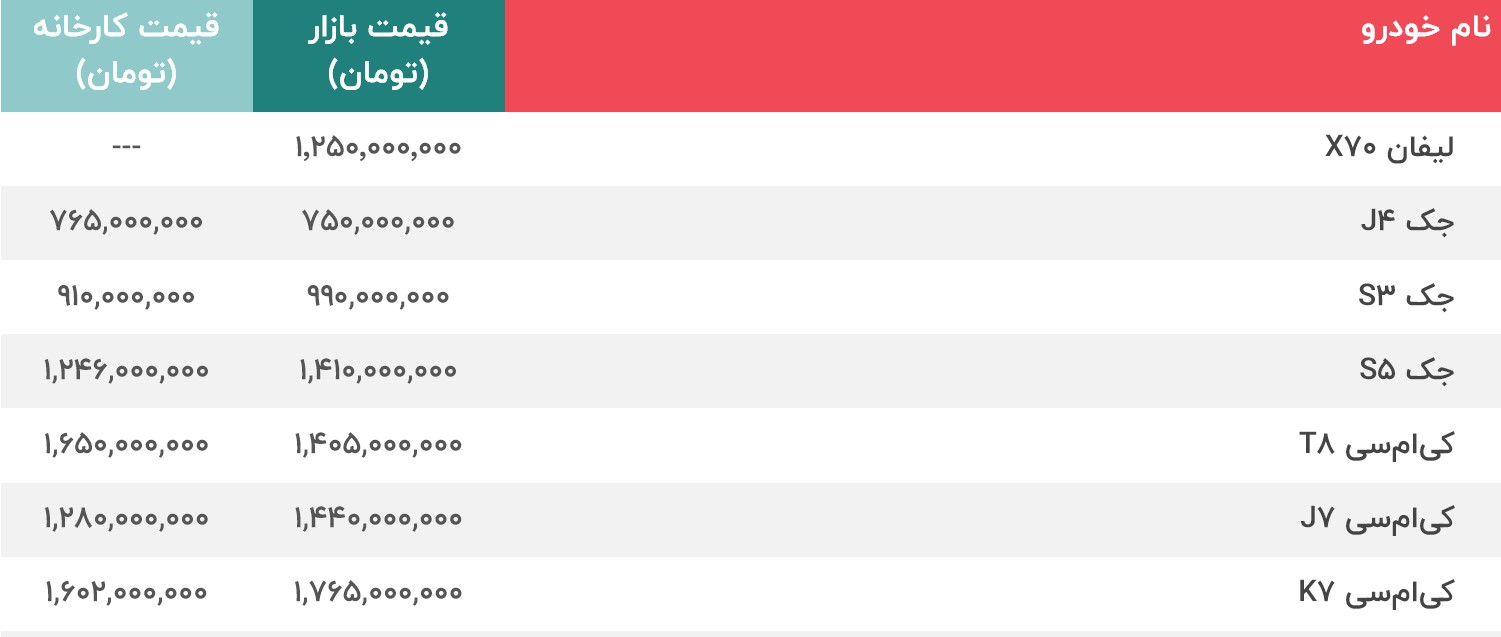Select the کی‌ام‌سی T8 car name
This screenshot has width=1501, height=637.
[1376, 444]
